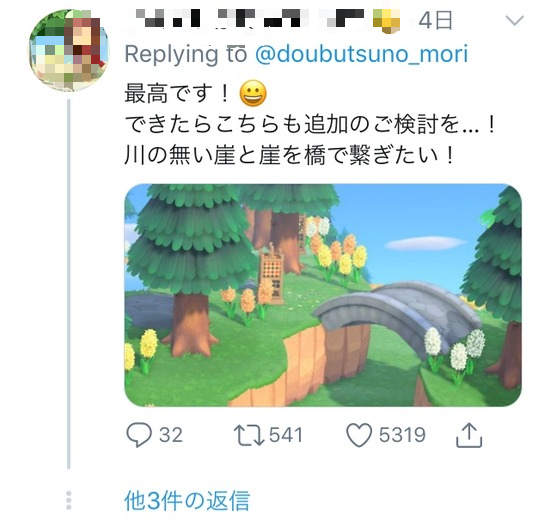Click the three-dot thread continuation indicator
The width and height of the screenshot is (550, 527).
click(x=69, y=501)
